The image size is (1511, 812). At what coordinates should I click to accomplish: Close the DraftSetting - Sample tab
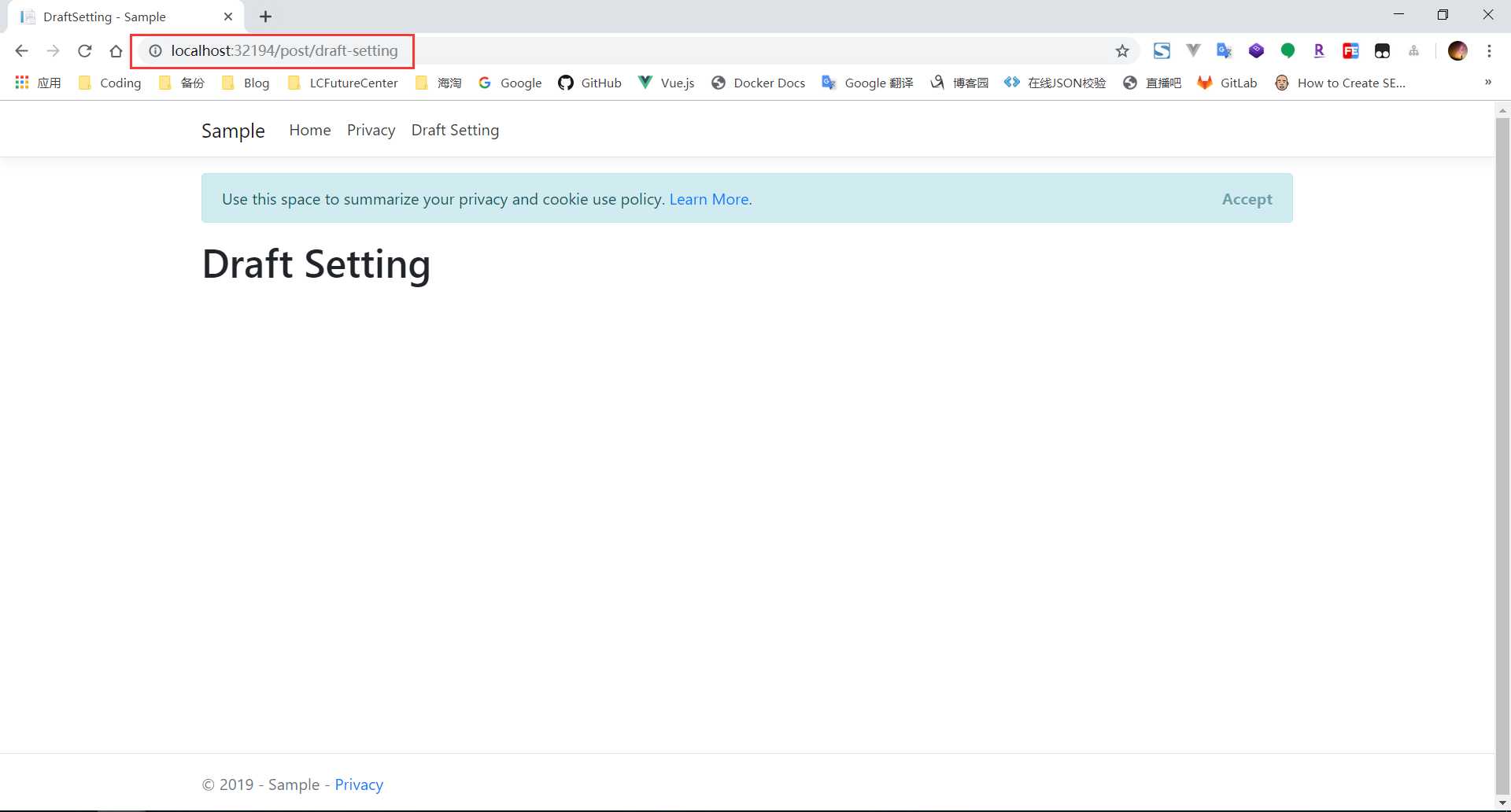pos(228,17)
